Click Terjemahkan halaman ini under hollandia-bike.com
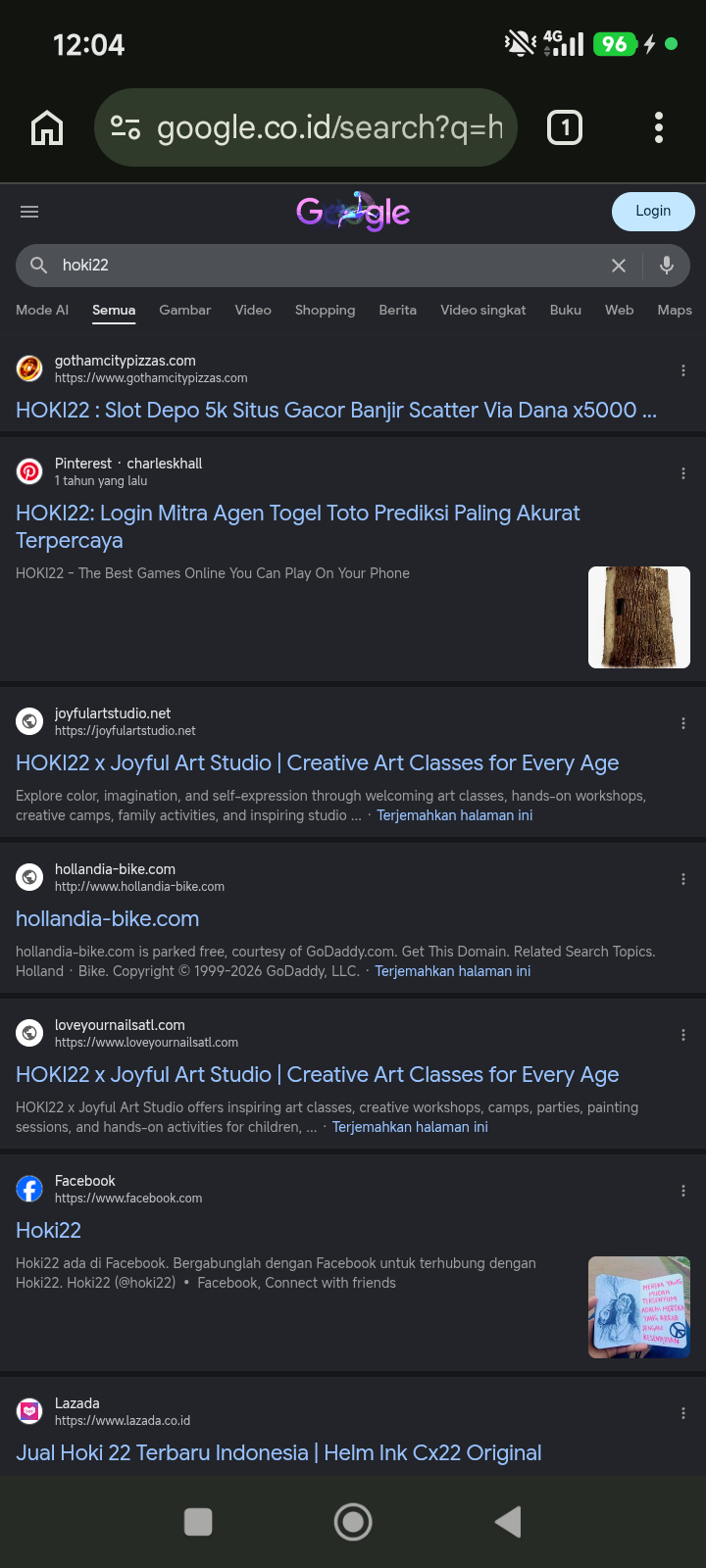Image resolution: width=706 pixels, height=1568 pixels. tap(453, 971)
